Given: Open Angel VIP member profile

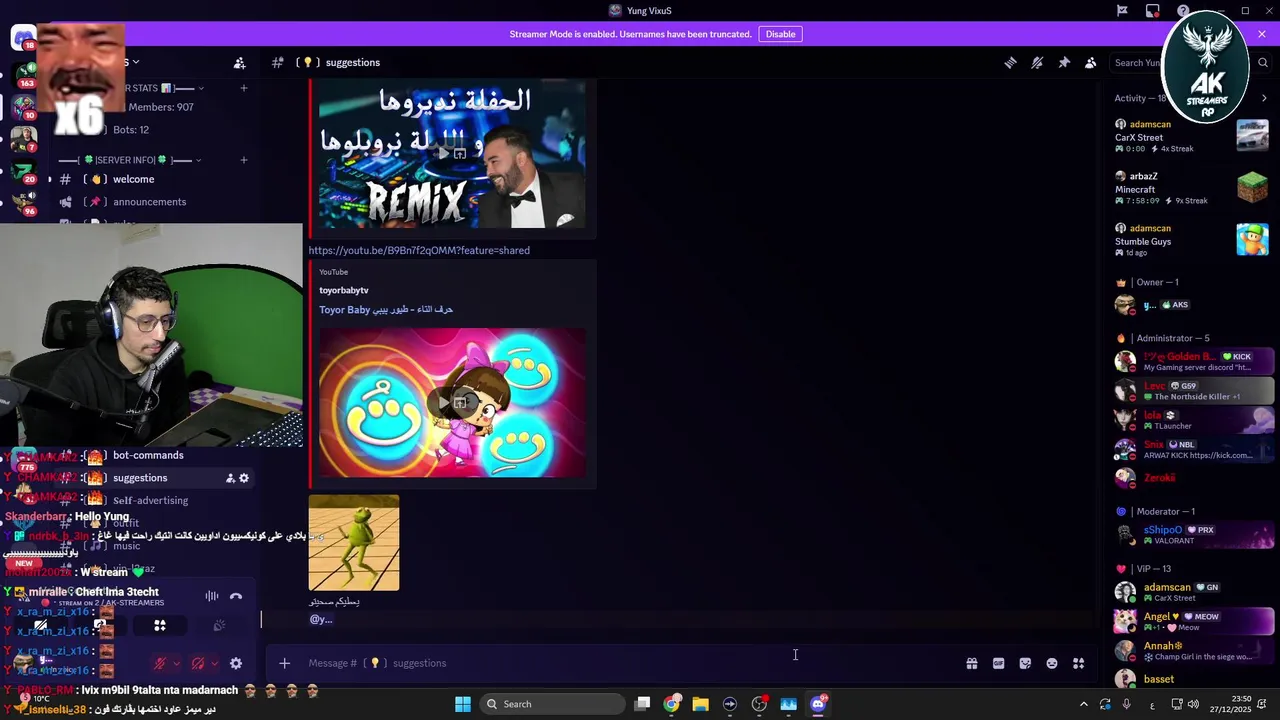Looking at the screenshot, I should pyautogui.click(x=1194, y=622).
